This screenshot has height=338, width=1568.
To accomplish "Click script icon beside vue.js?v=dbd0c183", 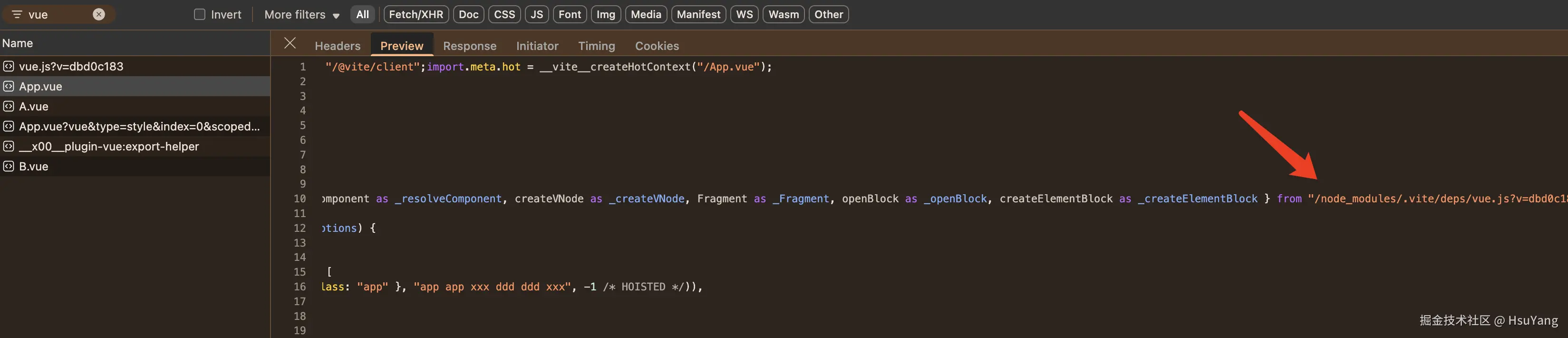I will click(9, 66).
